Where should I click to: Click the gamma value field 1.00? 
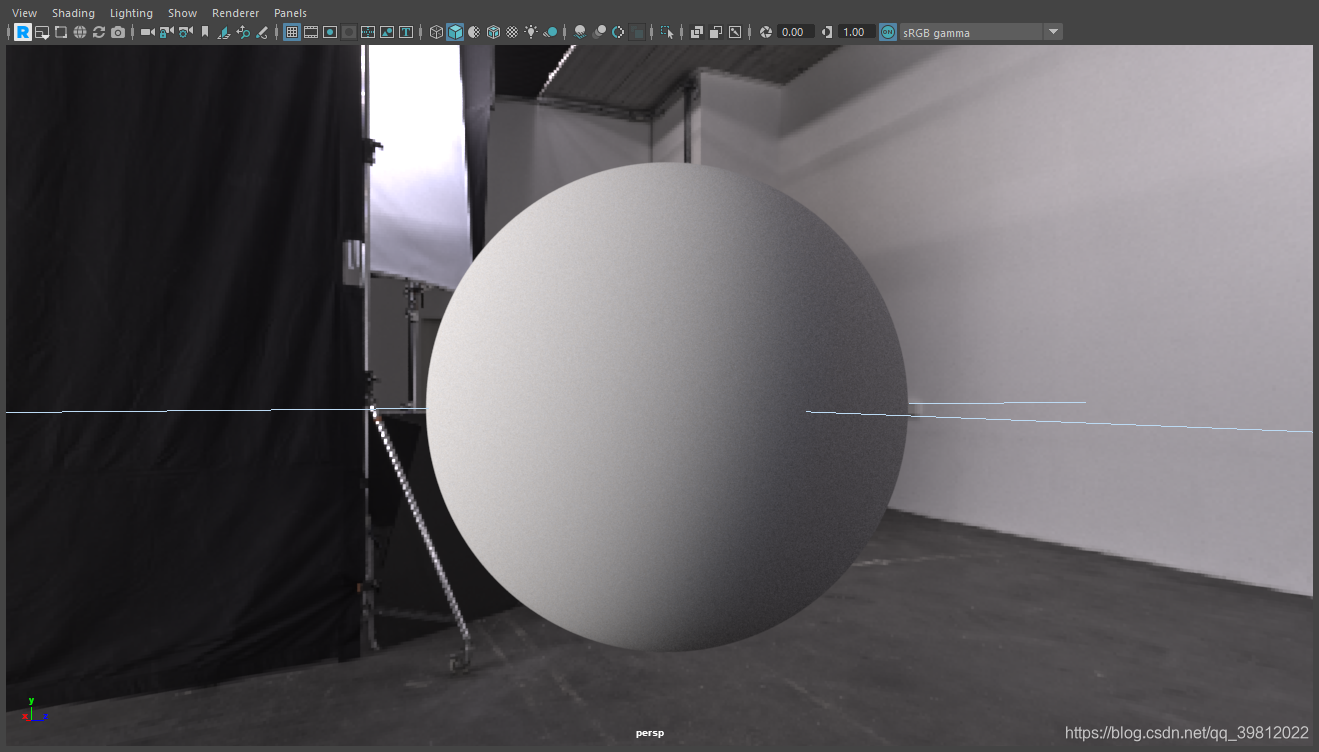(857, 32)
